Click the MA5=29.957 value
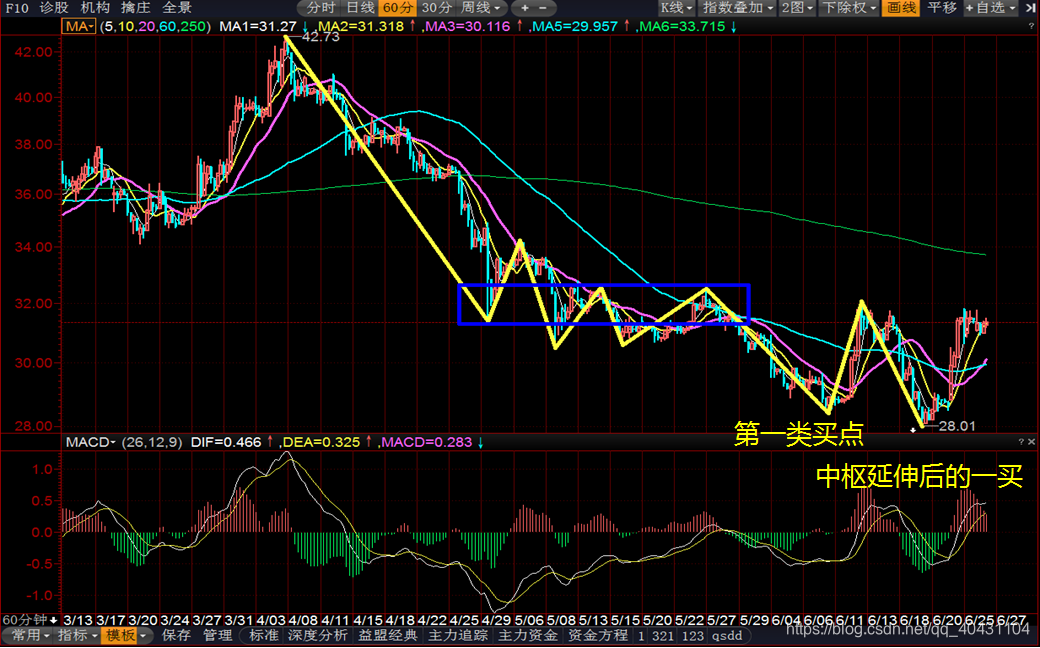This screenshot has height=648, width=1040. (x=574, y=27)
